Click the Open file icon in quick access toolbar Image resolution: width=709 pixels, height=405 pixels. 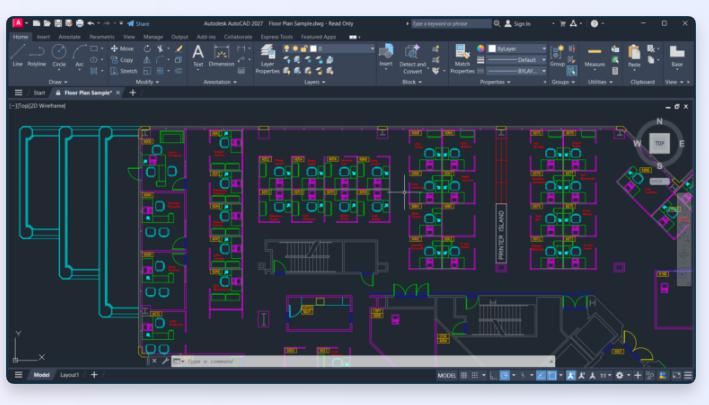[x=47, y=23]
